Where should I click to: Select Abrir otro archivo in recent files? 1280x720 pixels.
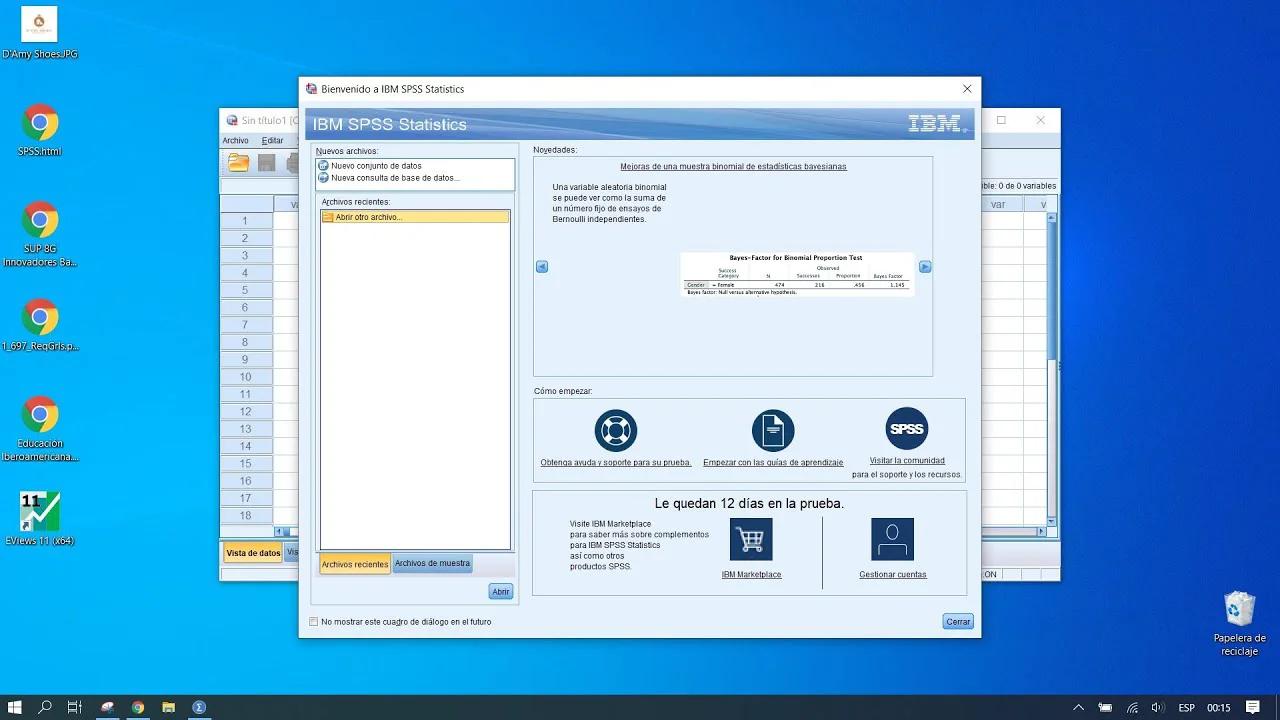point(368,216)
